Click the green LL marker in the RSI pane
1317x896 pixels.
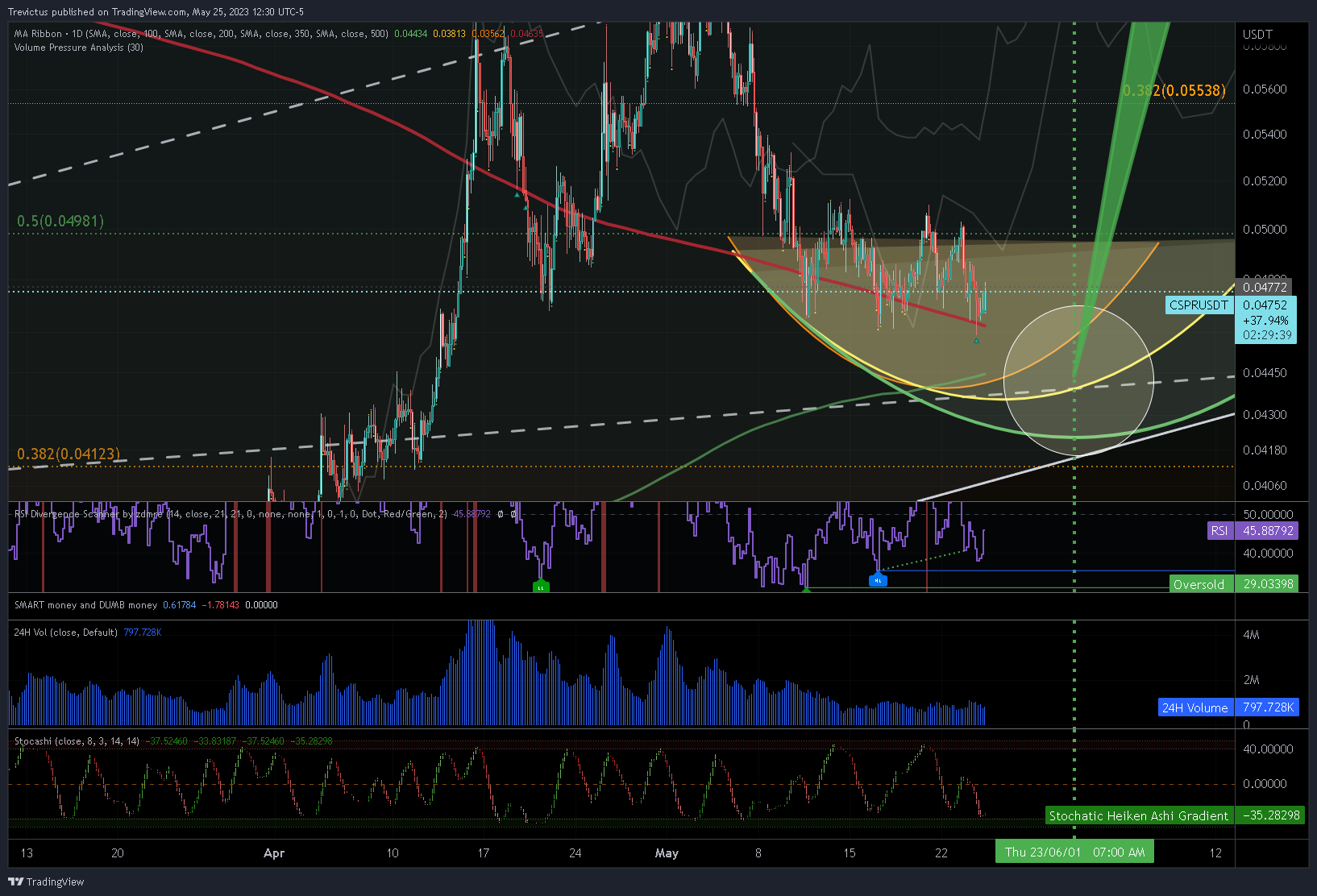541,586
